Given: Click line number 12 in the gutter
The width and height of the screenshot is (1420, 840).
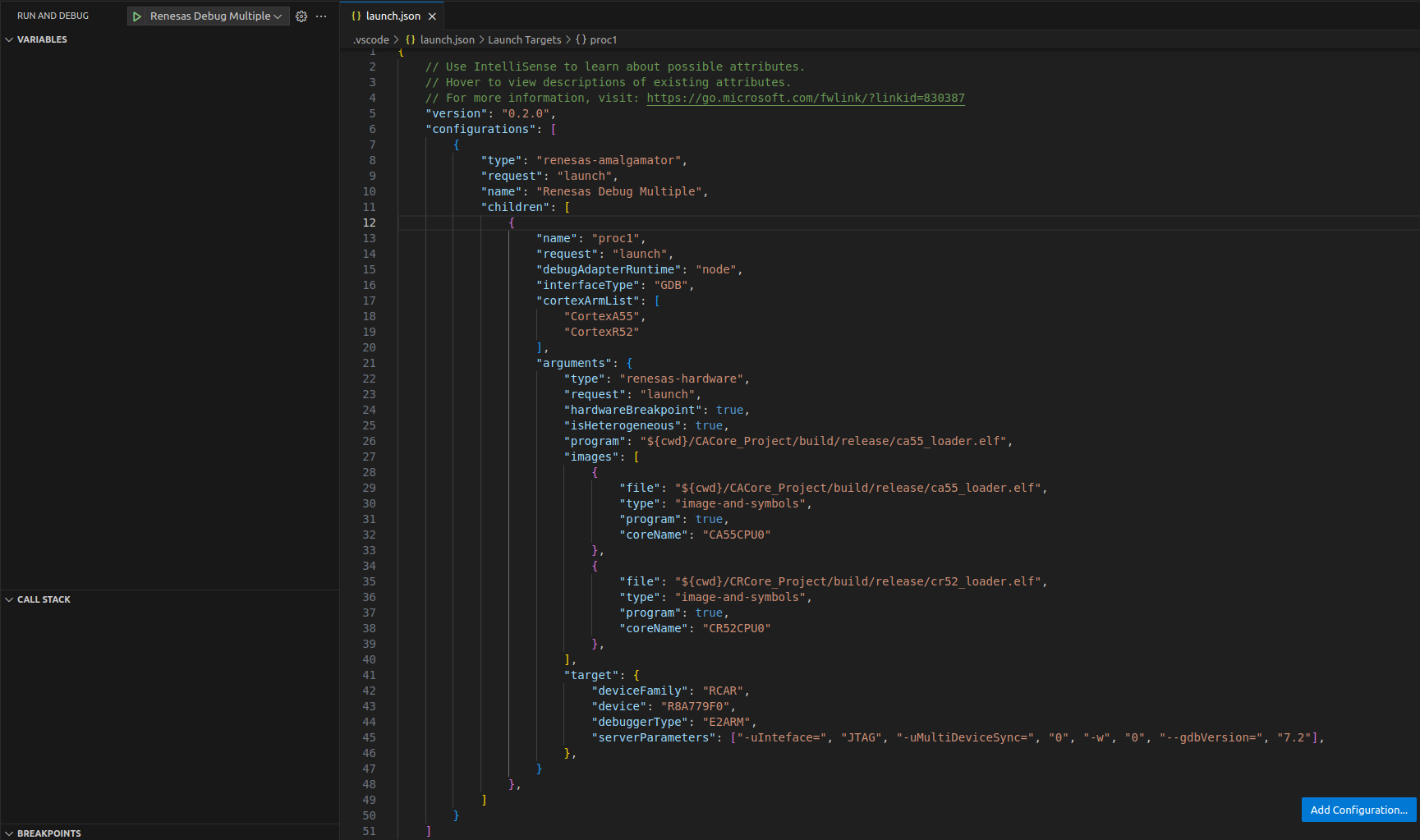Looking at the screenshot, I should (x=369, y=223).
